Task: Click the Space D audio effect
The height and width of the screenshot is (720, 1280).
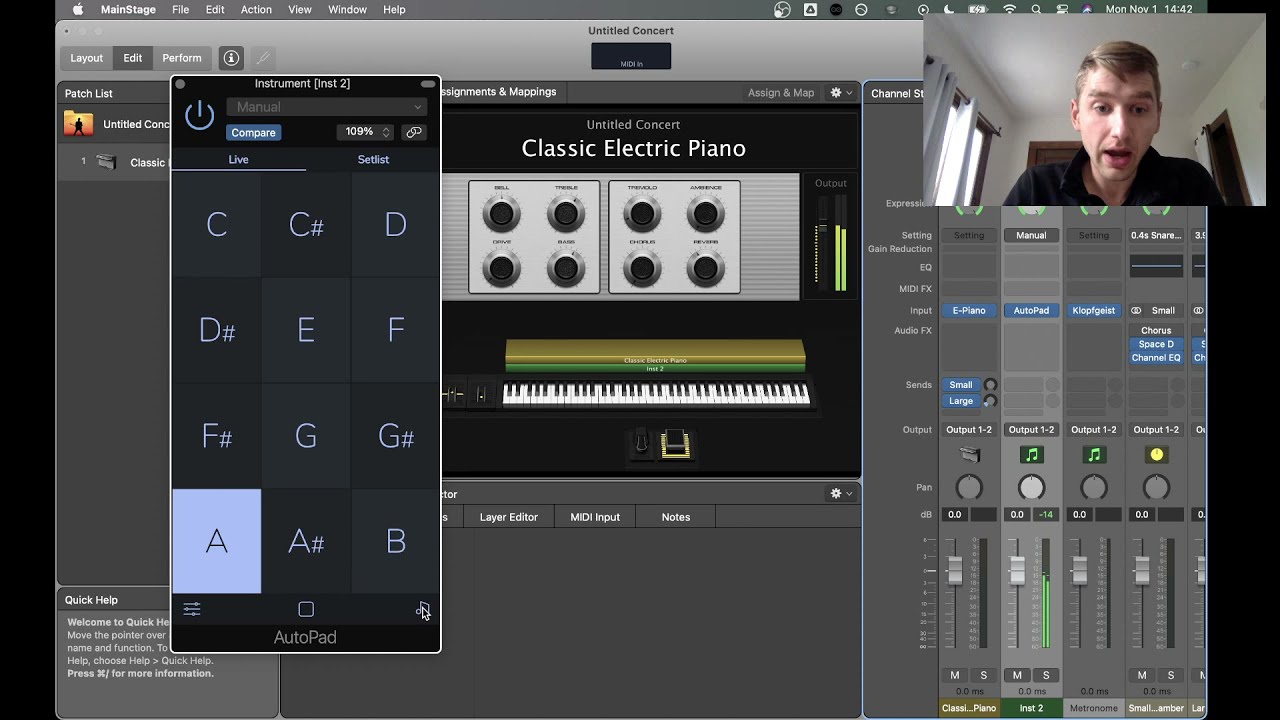Action: pos(1156,344)
